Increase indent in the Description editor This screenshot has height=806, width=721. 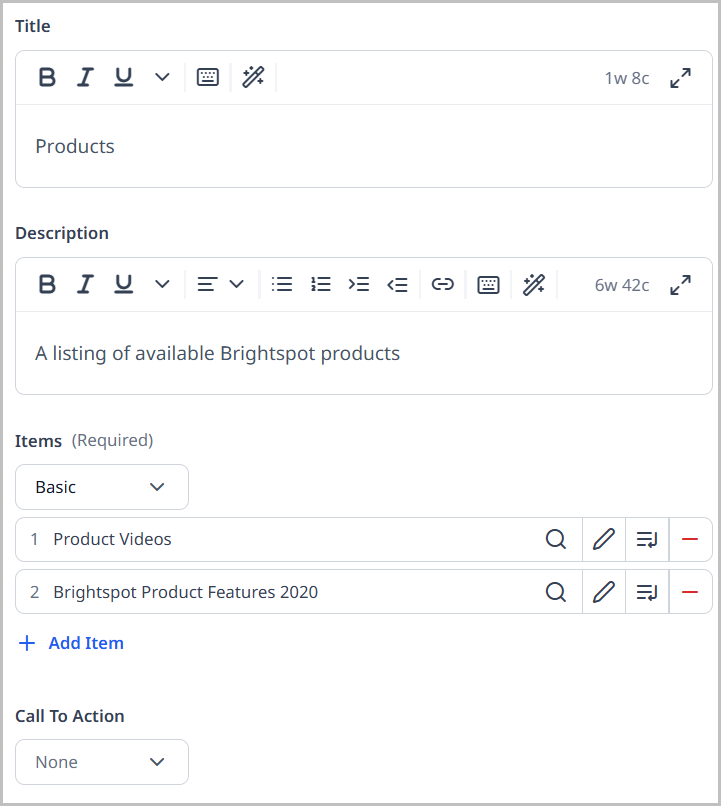coord(358,284)
